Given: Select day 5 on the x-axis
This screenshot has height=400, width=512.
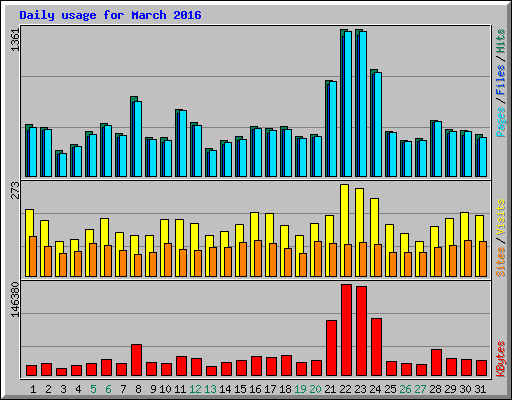Looking at the screenshot, I should [93, 389].
